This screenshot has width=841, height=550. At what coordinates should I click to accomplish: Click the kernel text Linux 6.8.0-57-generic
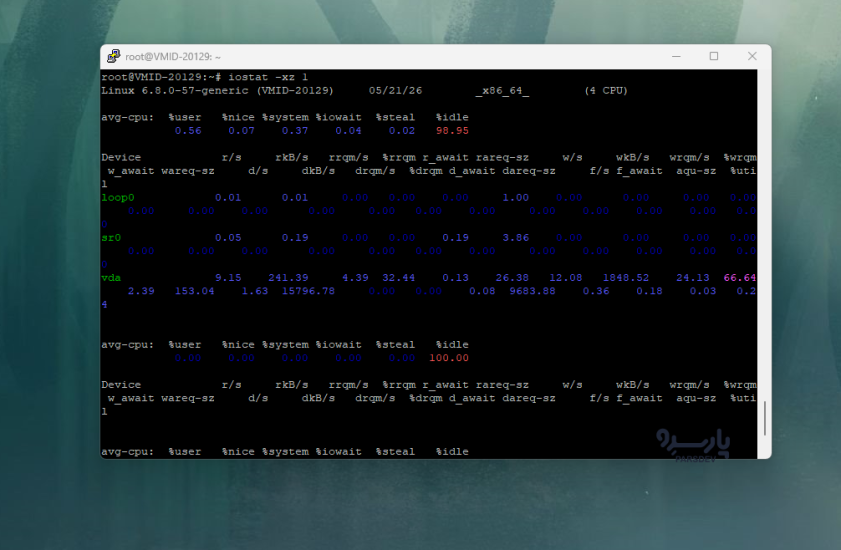pyautogui.click(x=175, y=91)
